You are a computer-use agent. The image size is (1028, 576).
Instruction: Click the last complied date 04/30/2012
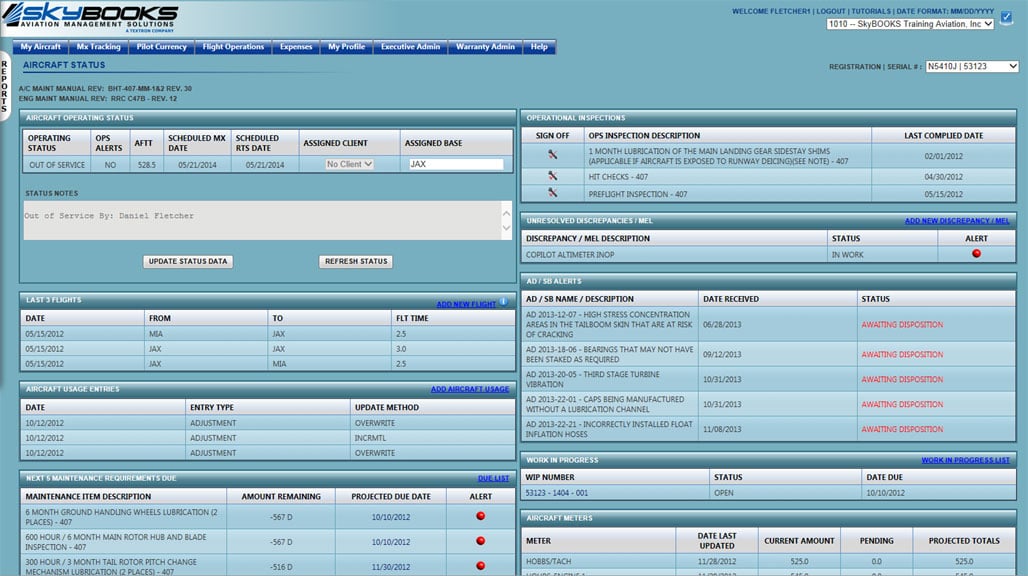click(943, 177)
